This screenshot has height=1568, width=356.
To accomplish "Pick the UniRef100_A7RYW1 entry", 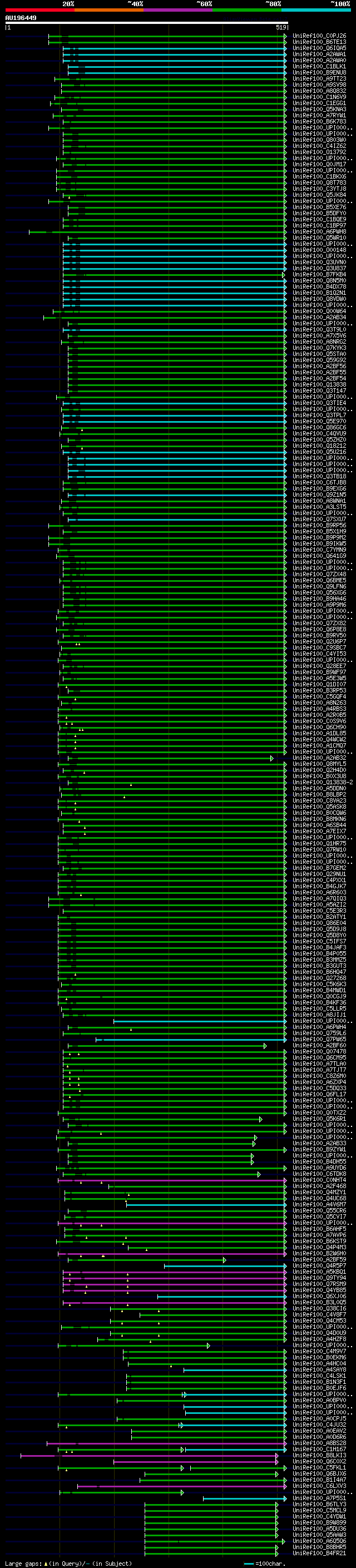I will tap(319, 115).
